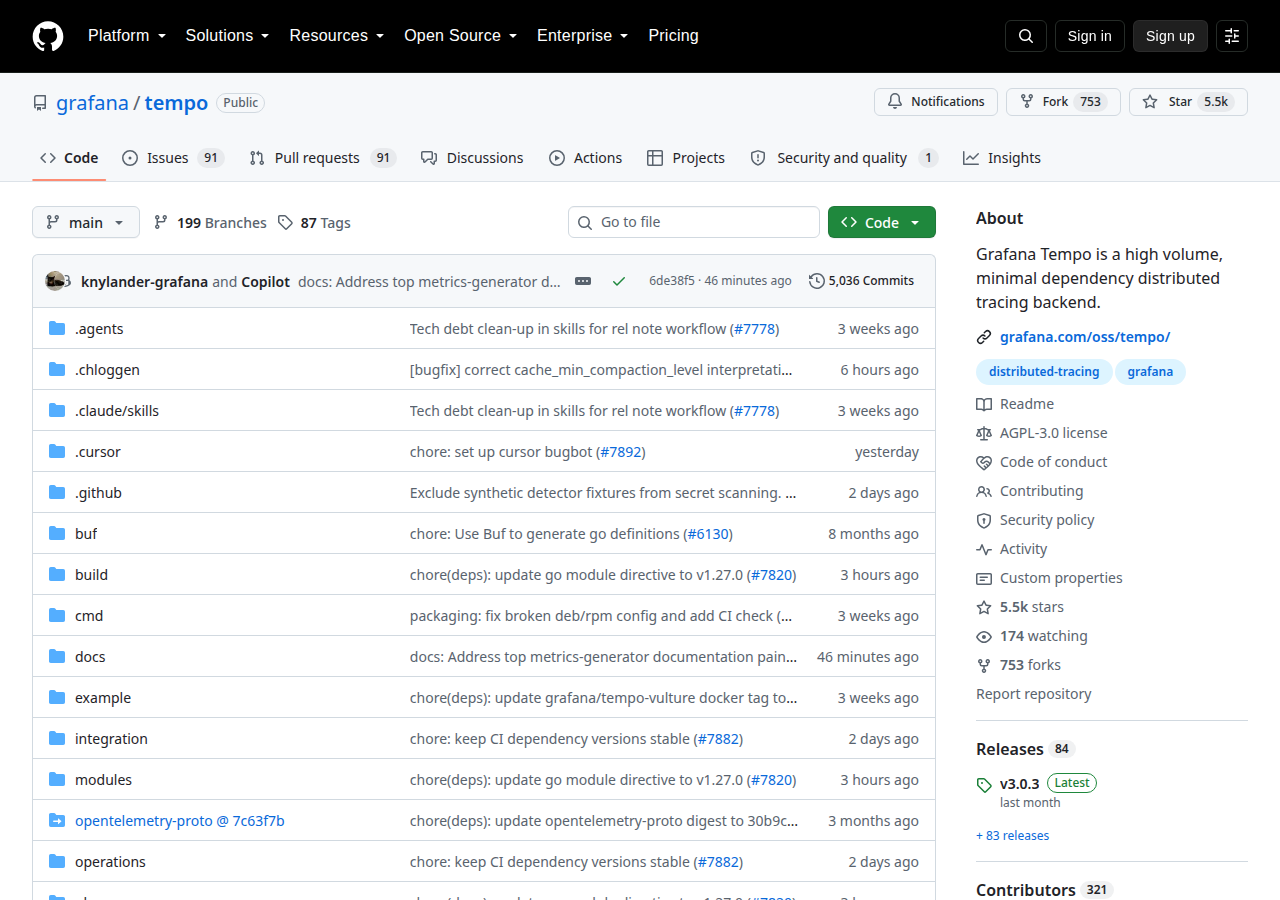This screenshot has width=1280, height=900.
Task: Focus the Go to file field
Action: pyautogui.click(x=694, y=222)
